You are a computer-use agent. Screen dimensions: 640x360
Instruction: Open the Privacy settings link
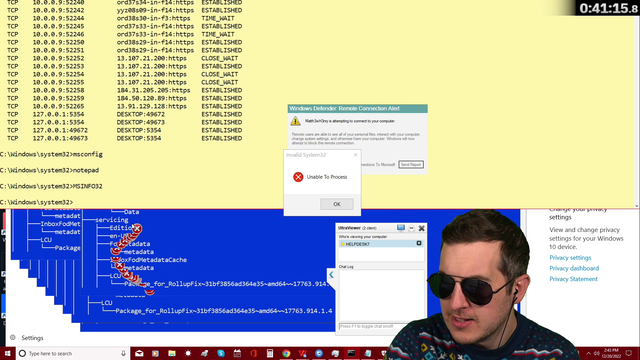(570, 258)
